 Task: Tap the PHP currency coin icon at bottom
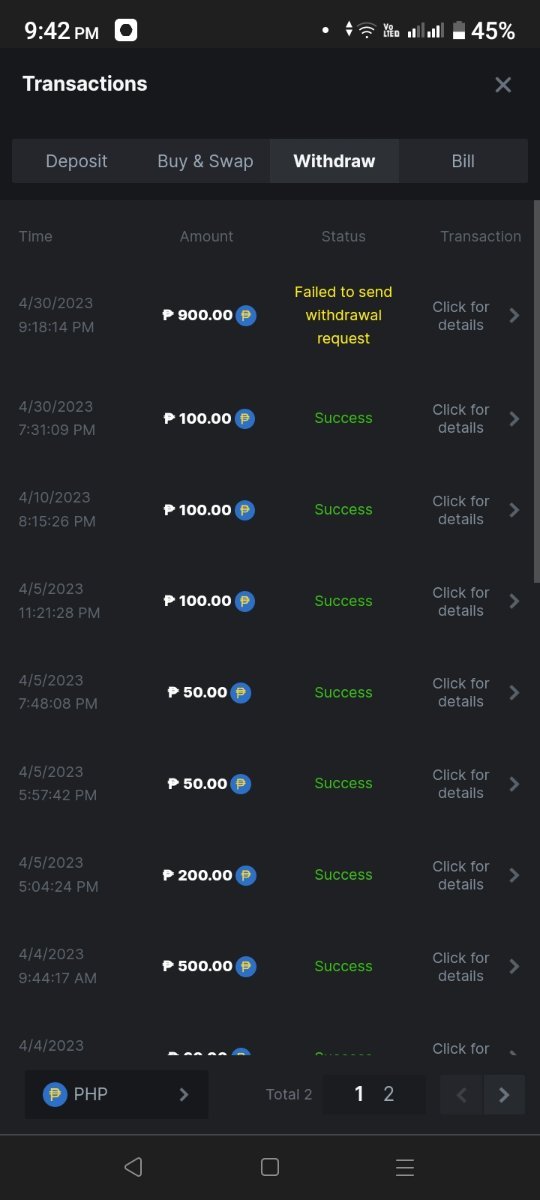[x=55, y=1094]
